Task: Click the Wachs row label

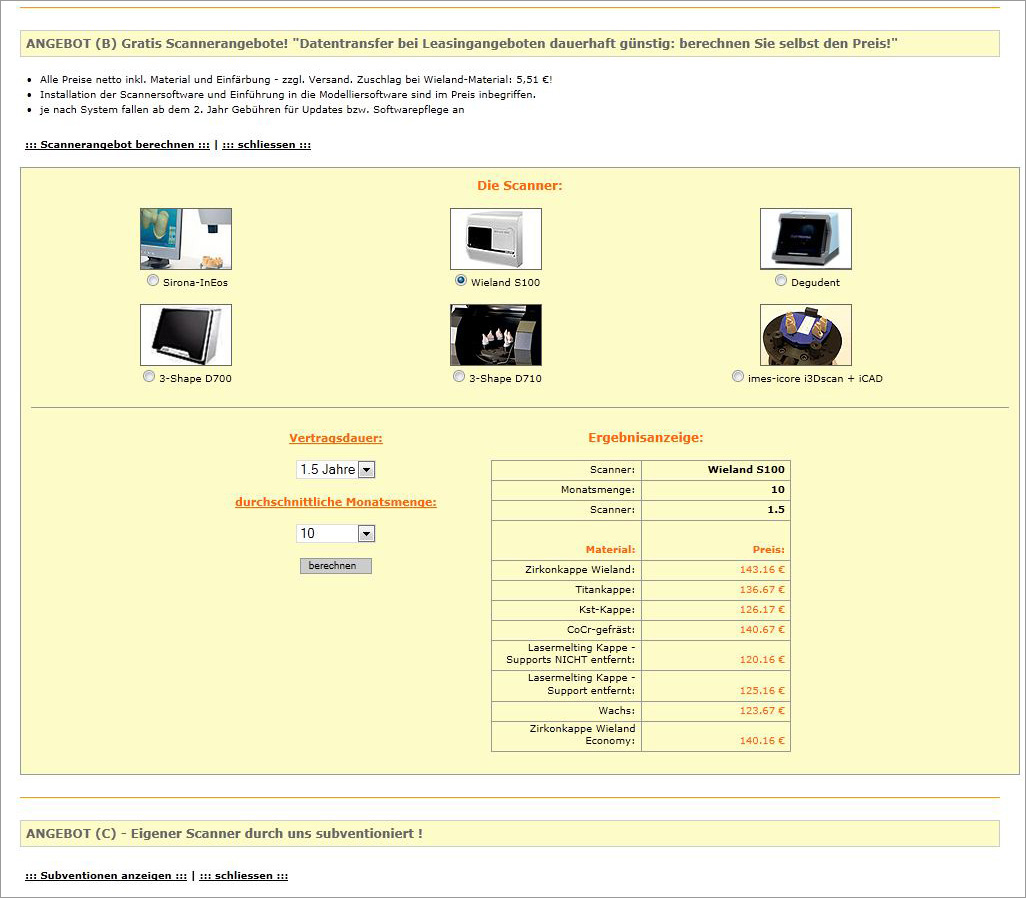Action: pyautogui.click(x=616, y=710)
